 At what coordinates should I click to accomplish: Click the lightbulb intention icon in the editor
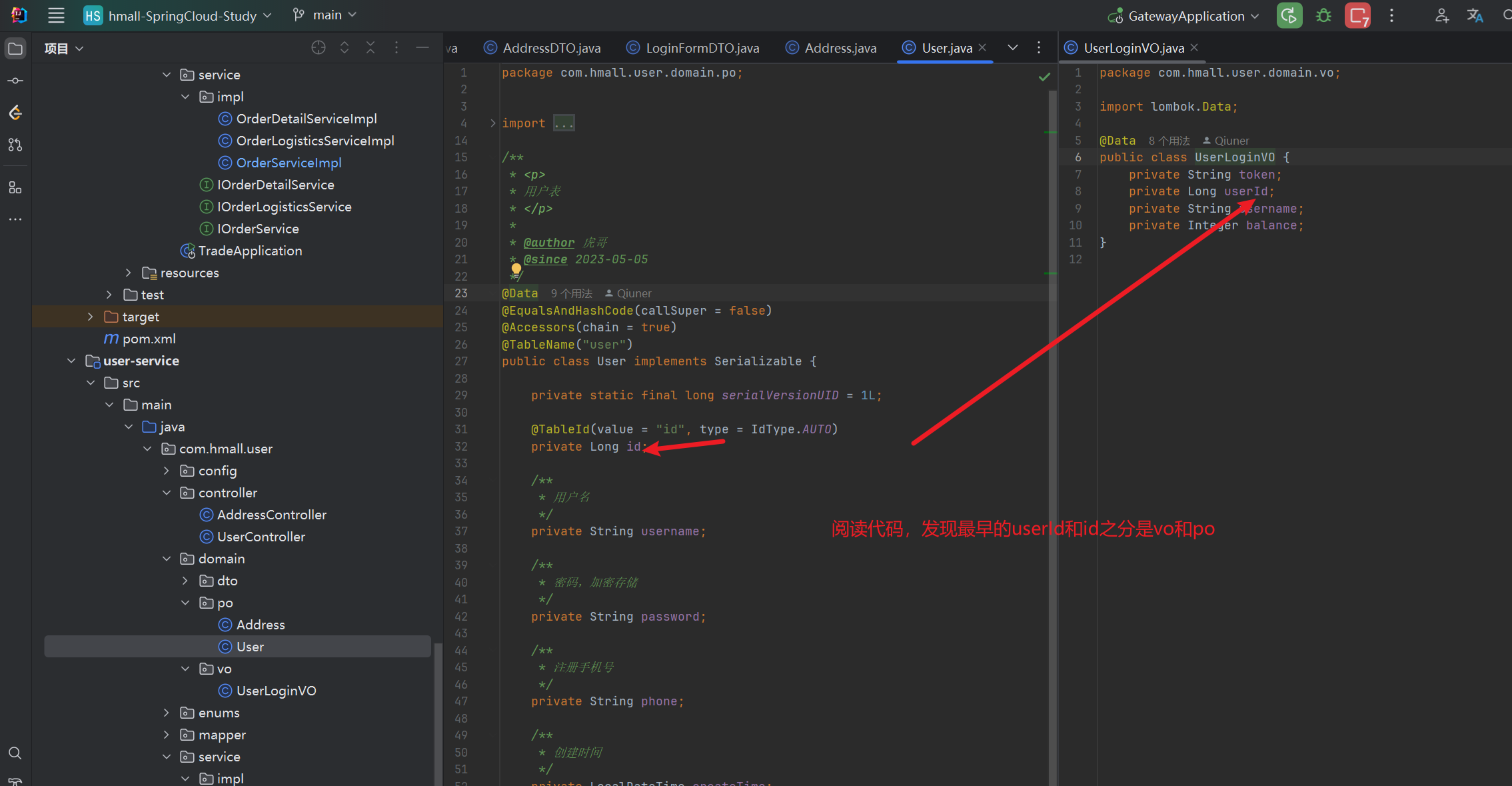516,269
